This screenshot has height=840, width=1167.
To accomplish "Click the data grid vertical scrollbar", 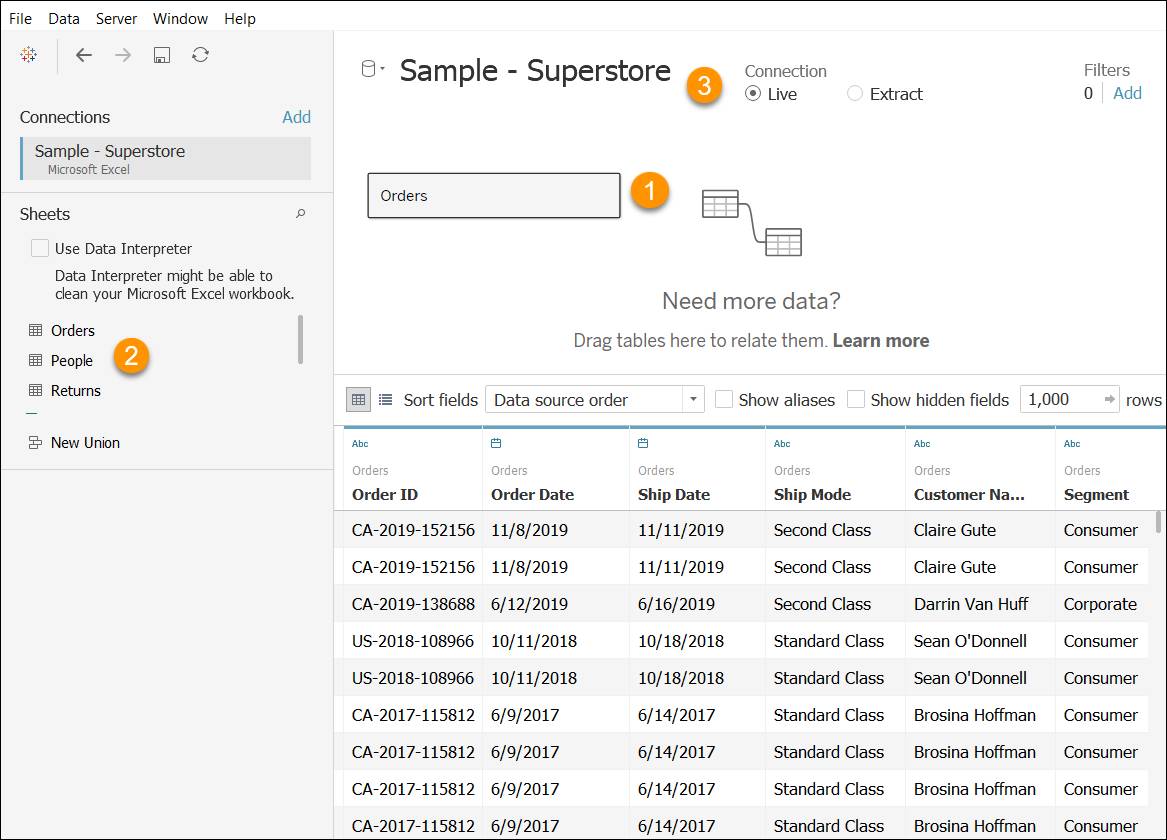I will click(1158, 522).
